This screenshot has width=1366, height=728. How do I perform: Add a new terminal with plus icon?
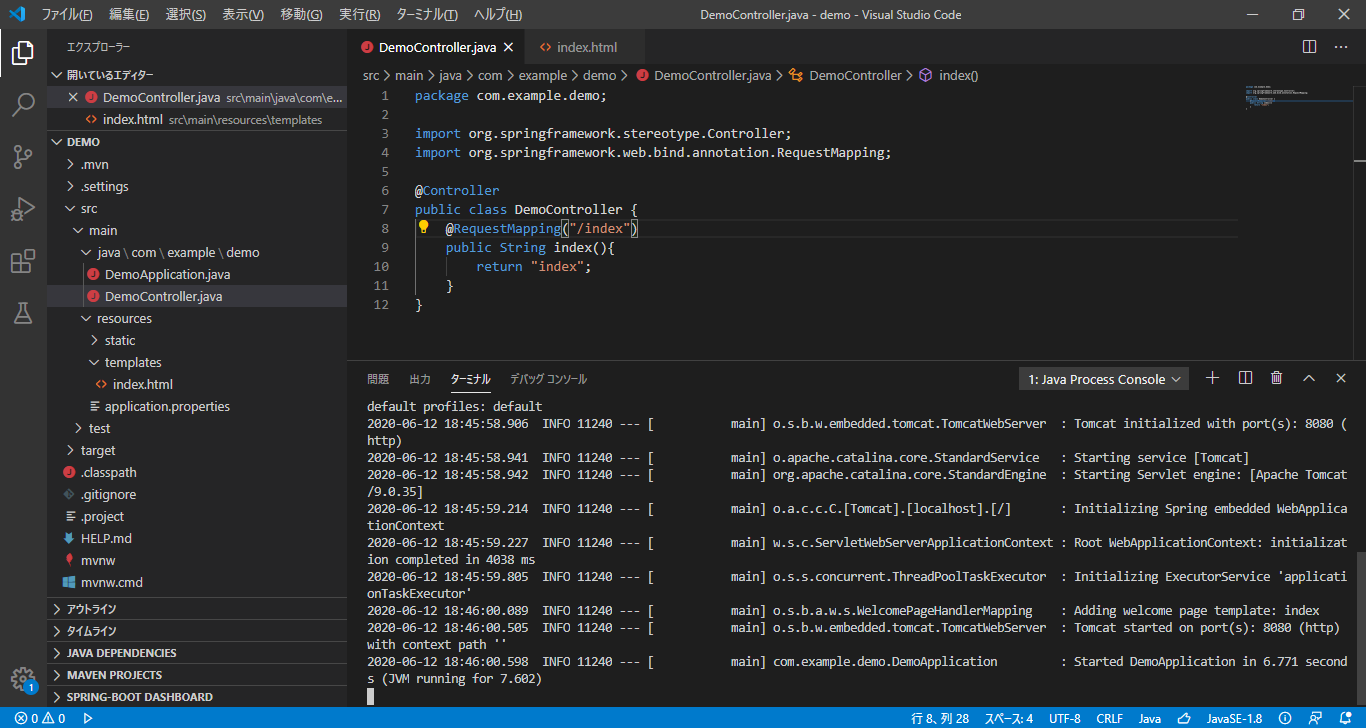coord(1212,378)
